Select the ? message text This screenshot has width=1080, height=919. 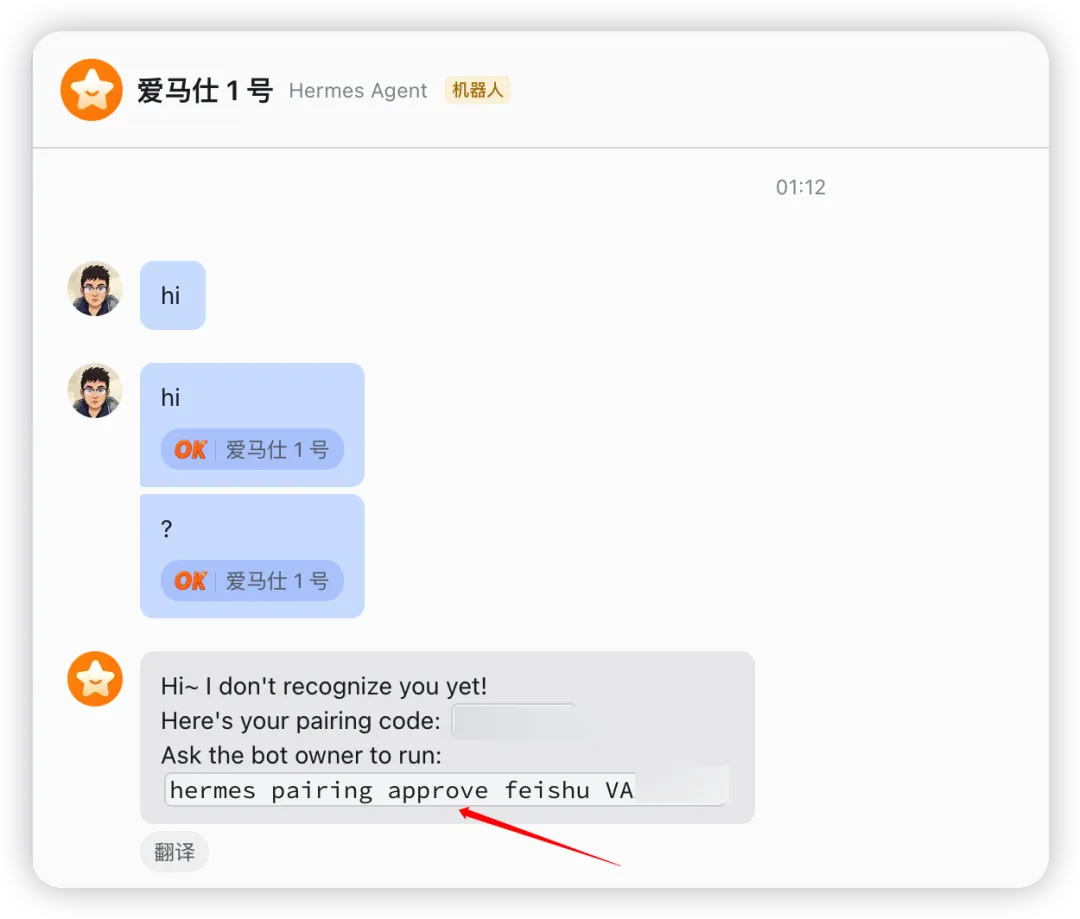tap(167, 529)
